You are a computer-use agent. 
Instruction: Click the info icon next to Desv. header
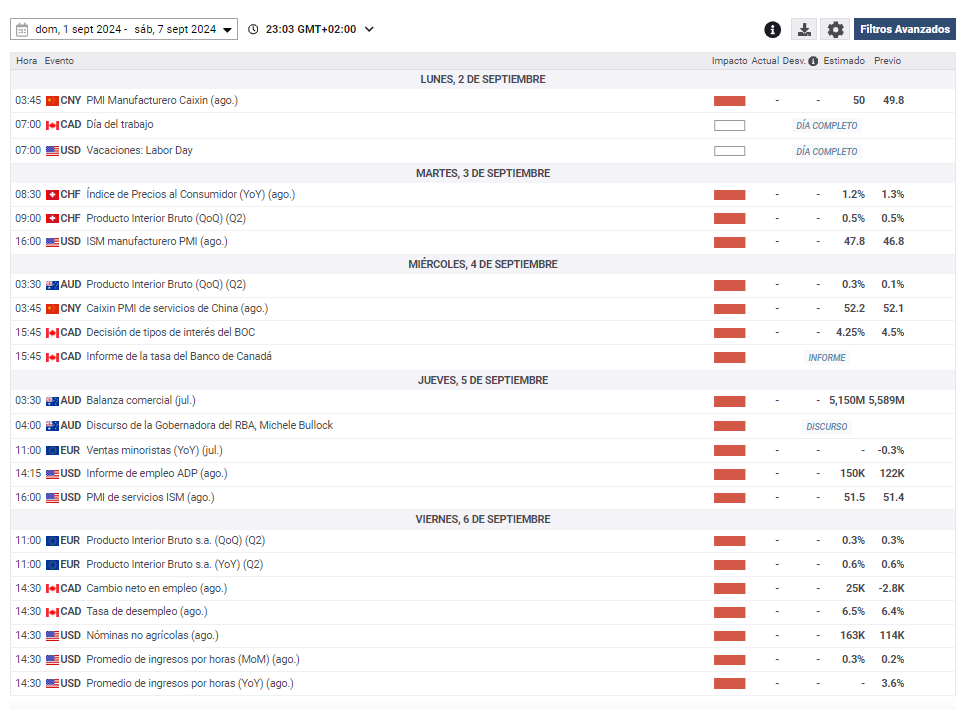click(813, 61)
